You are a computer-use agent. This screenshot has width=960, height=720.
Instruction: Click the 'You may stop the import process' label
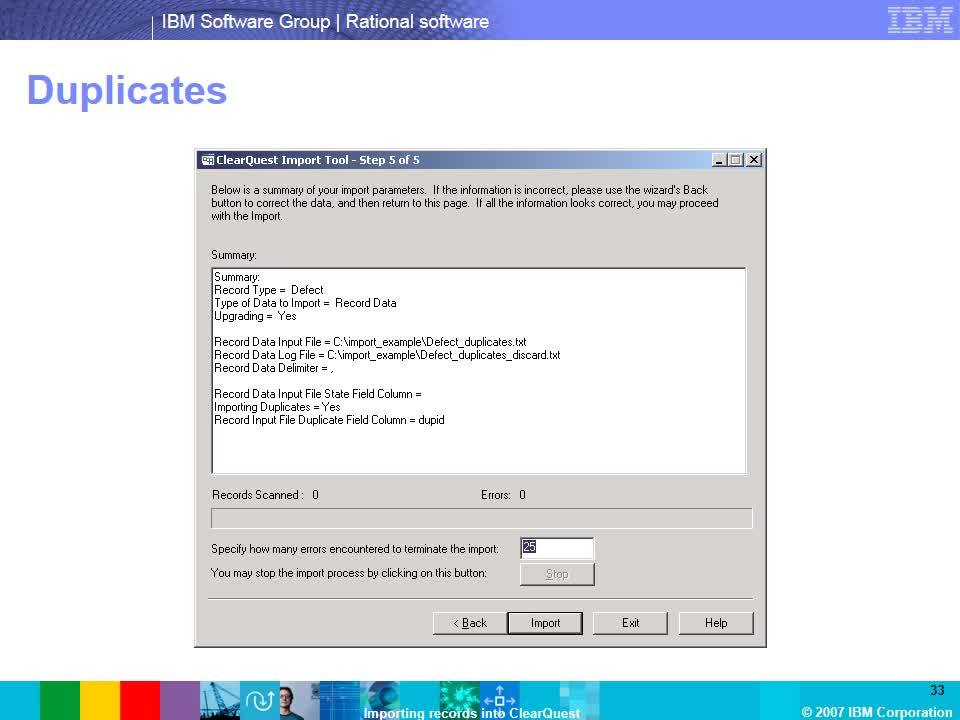point(349,573)
